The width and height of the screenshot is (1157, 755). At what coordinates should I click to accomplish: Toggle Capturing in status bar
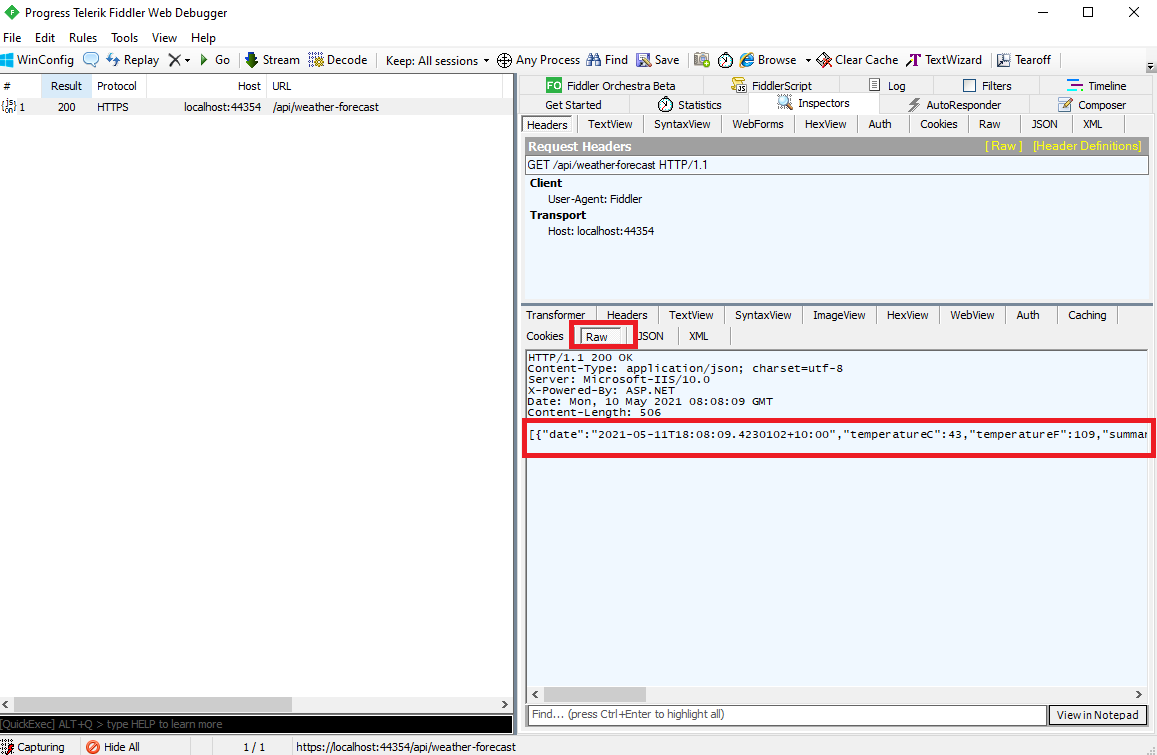click(33, 747)
